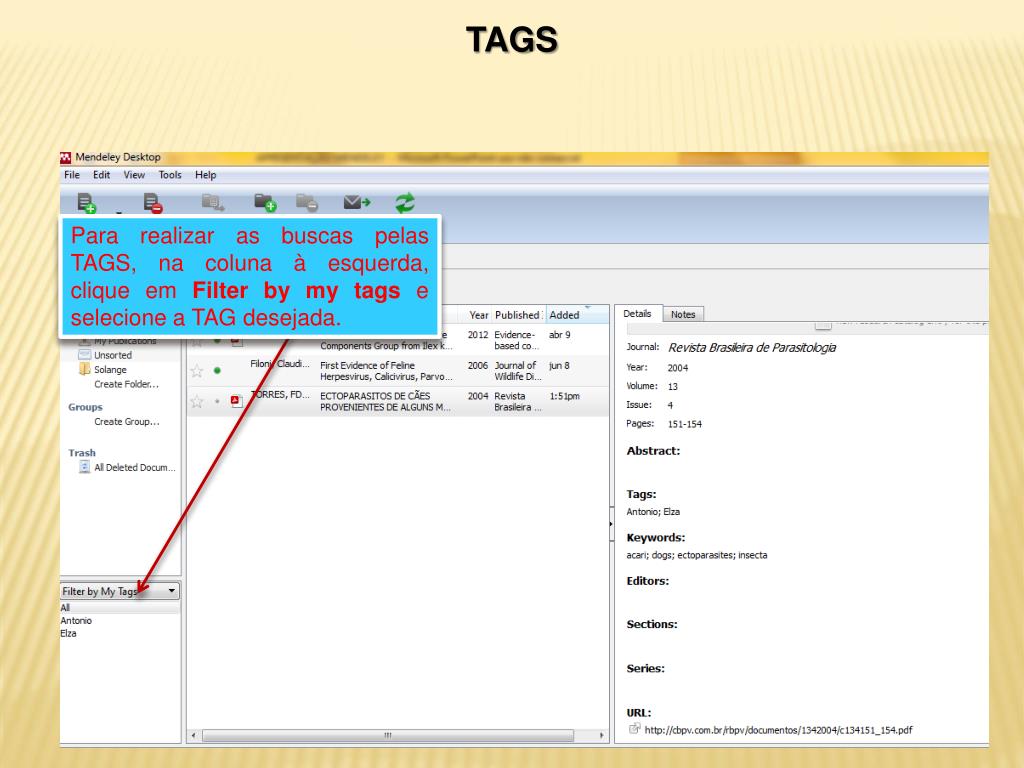Screen dimensions: 1024x768
Task: Click the Share by e-mail envelope icon
Action: (357, 202)
